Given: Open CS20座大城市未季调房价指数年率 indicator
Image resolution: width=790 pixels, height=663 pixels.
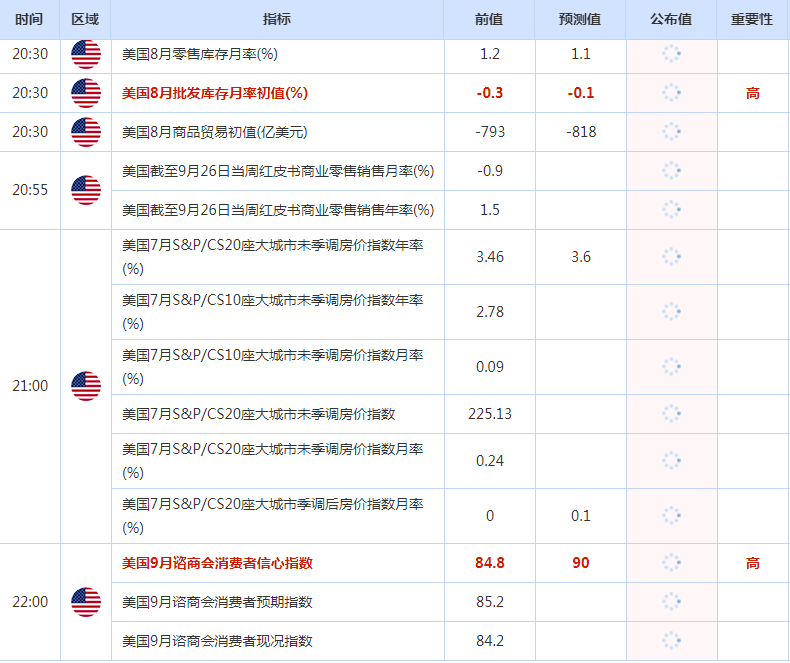Looking at the screenshot, I should (x=273, y=257).
